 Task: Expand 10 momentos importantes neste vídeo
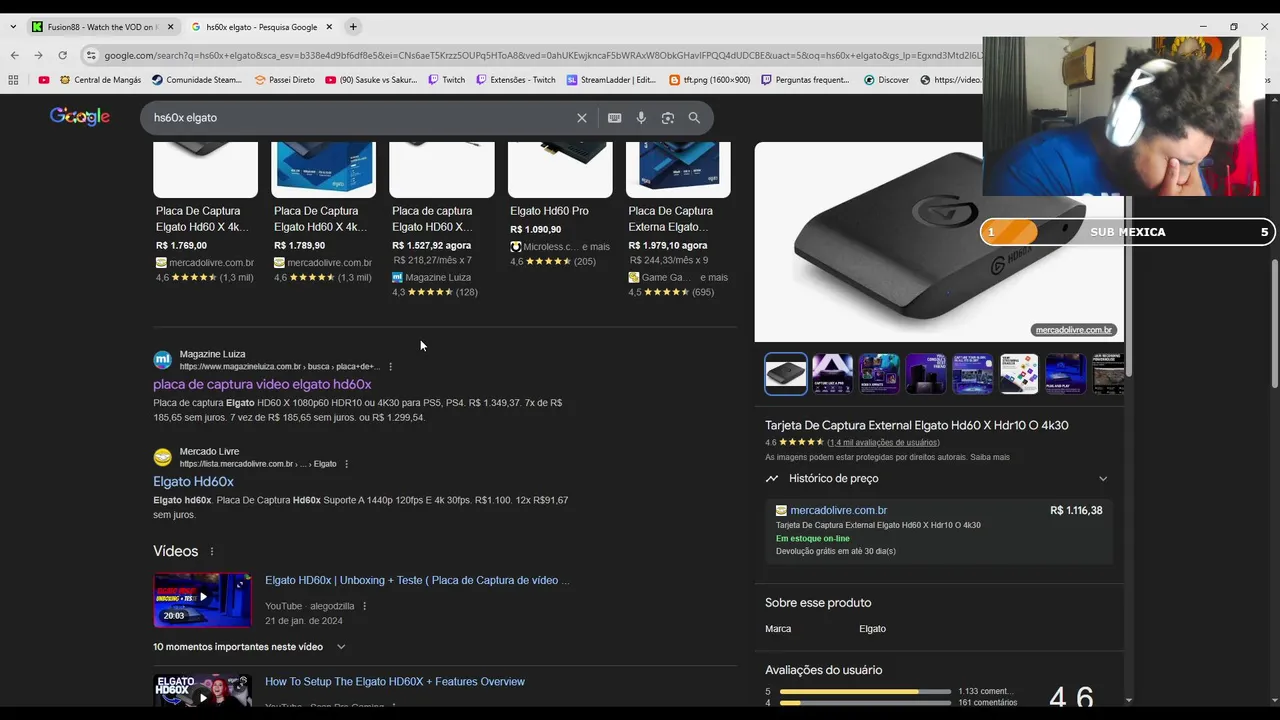(x=249, y=647)
